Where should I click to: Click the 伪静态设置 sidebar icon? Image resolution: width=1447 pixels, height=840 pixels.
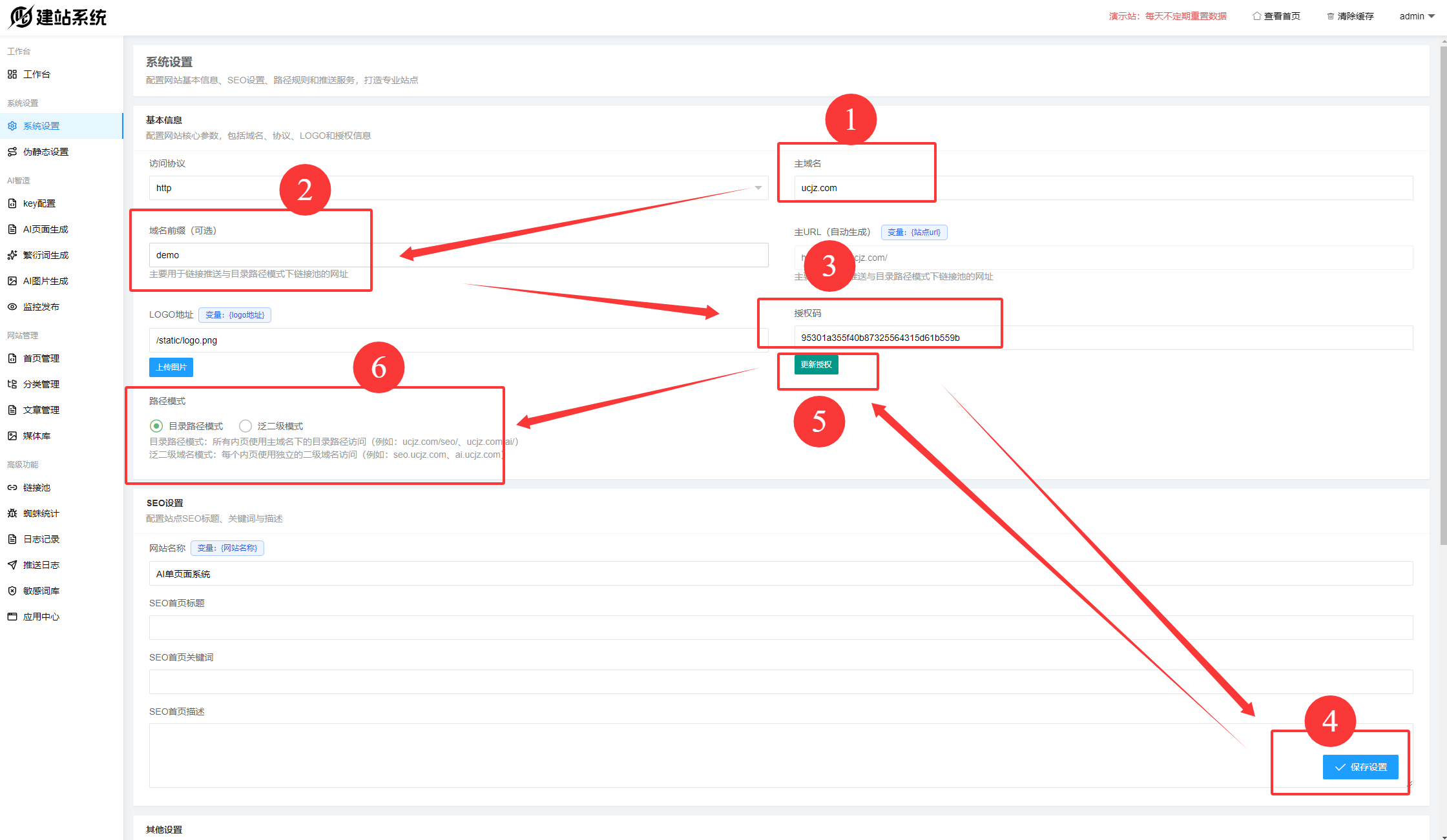coord(12,152)
